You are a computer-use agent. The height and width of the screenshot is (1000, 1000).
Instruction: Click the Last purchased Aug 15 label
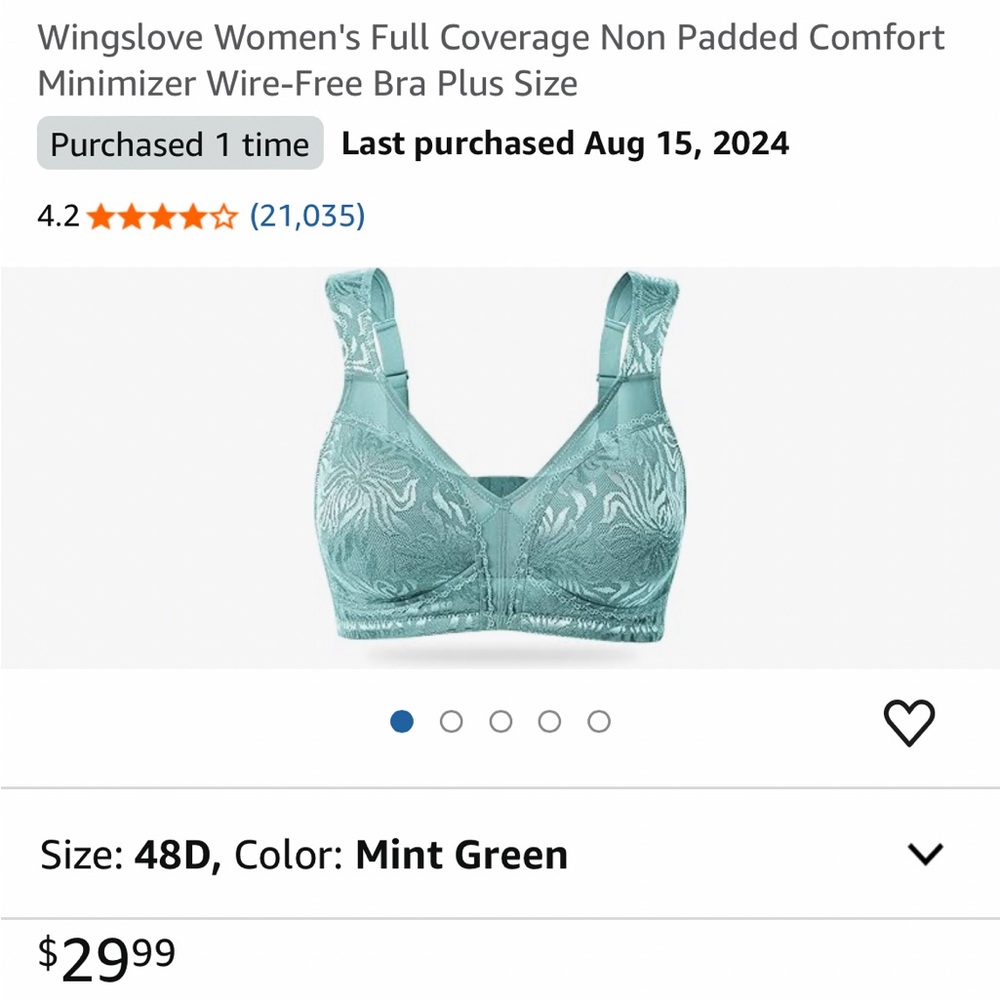coord(565,143)
